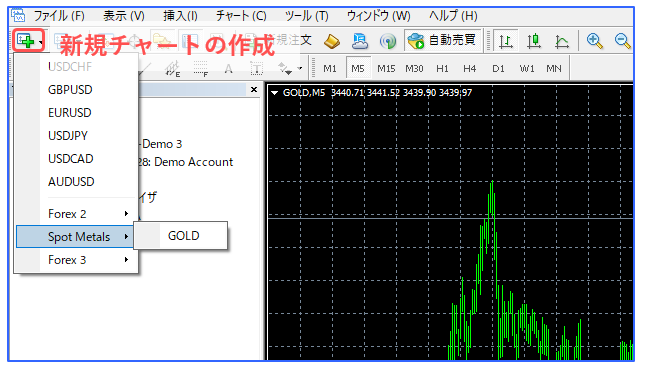Viewport: 645px width, 369px height.
Task: Select the H1 timeframe button
Action: point(442,69)
